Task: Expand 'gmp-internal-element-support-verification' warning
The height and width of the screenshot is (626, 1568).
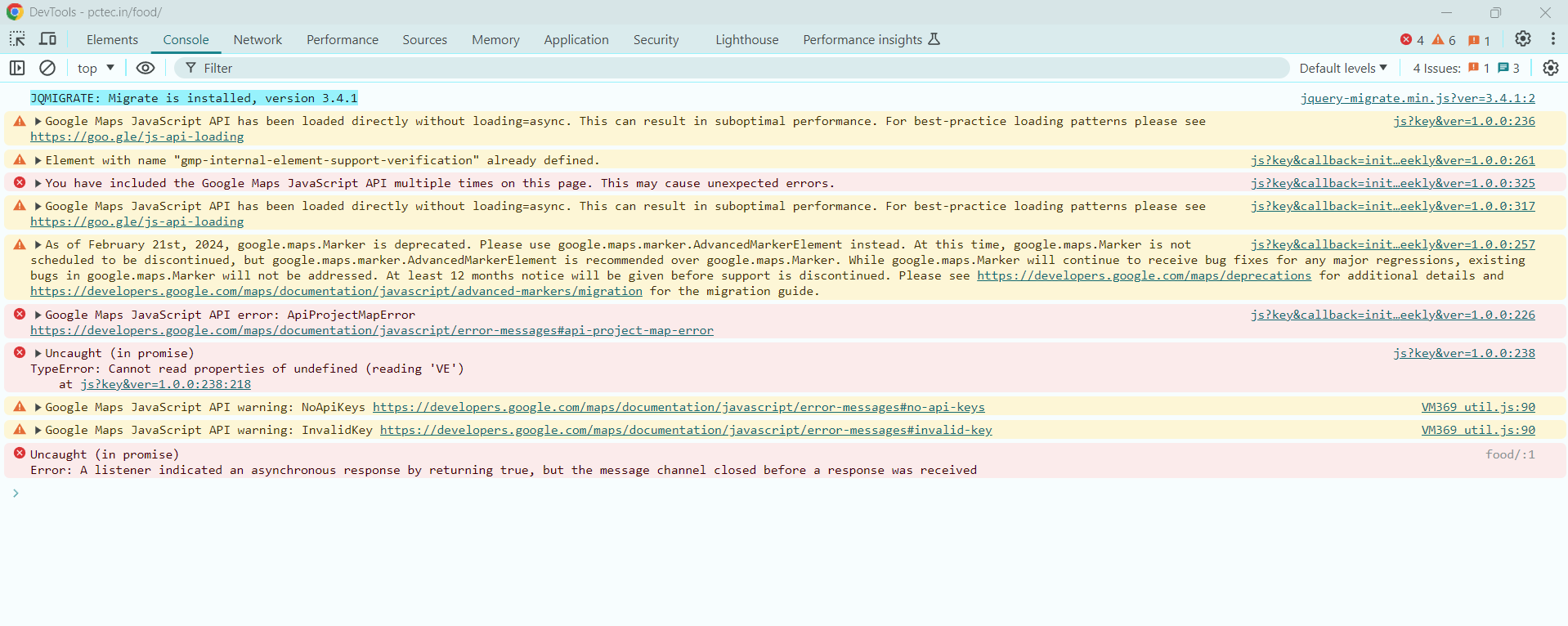Action: coord(38,160)
